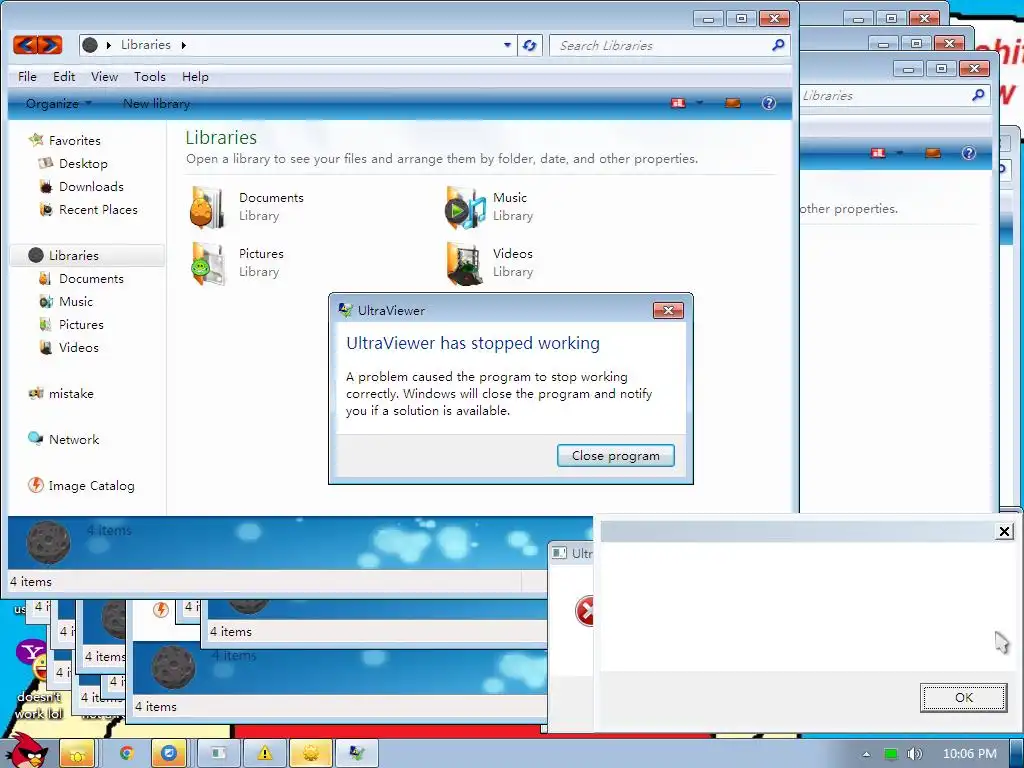
Task: Open the Documents library icon
Action: point(207,207)
